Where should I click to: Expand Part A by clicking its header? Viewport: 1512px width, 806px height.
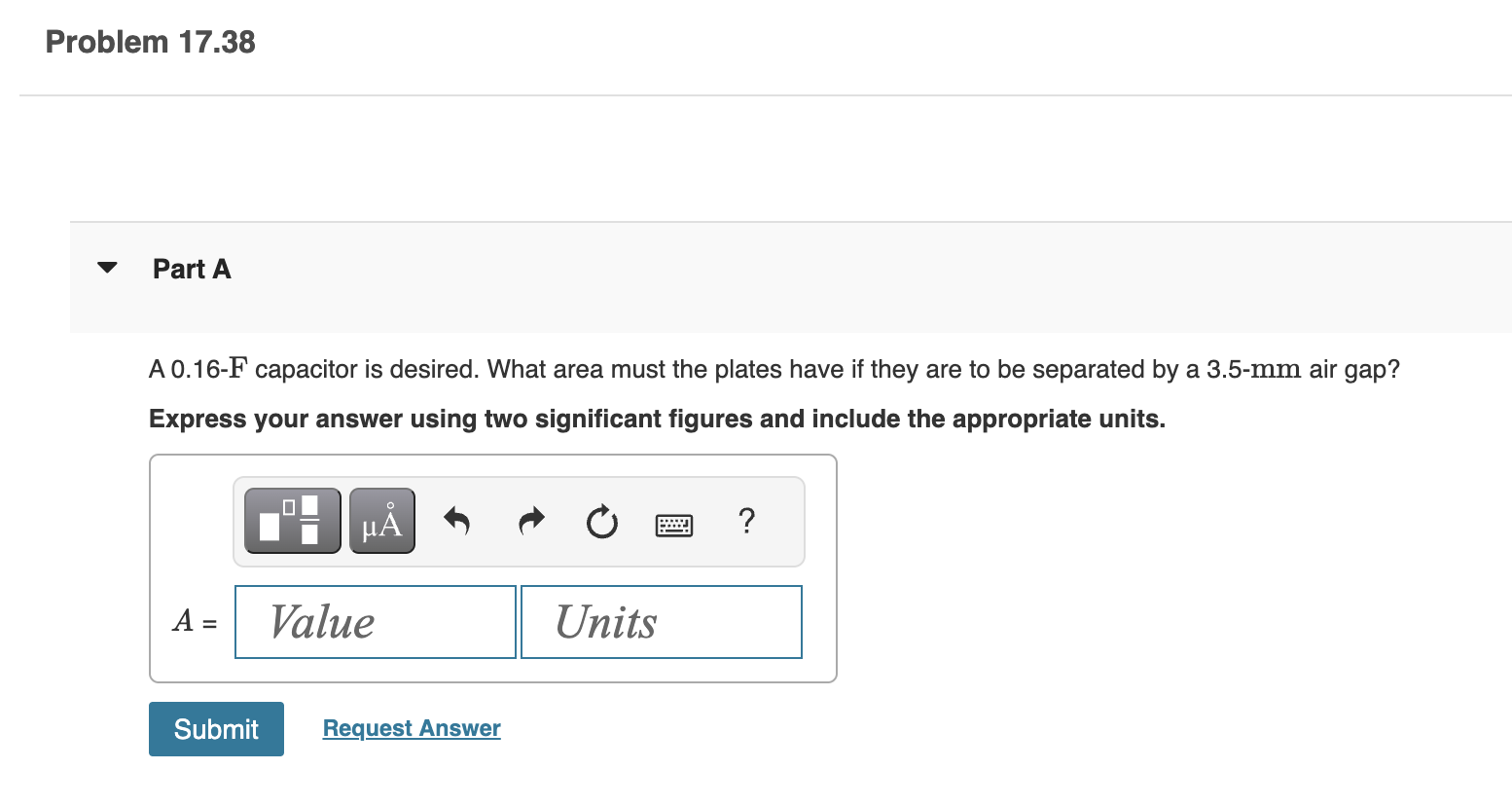point(191,269)
